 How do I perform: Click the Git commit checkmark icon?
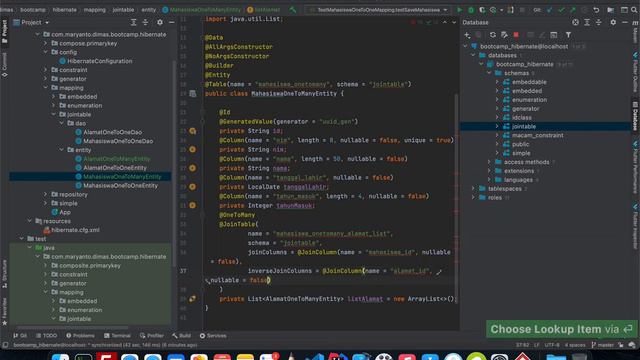(561, 10)
